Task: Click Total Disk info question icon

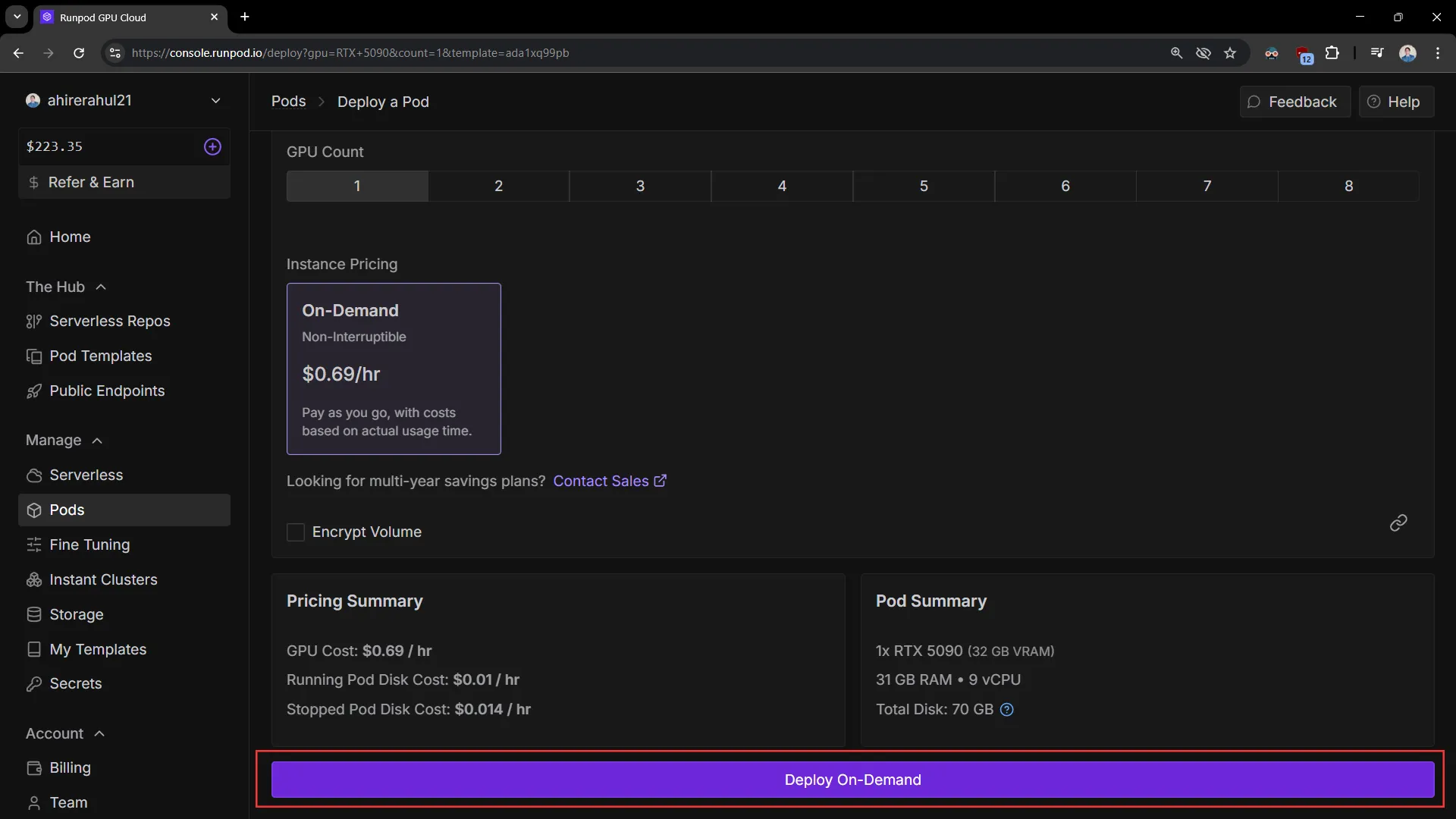Action: tap(1006, 710)
